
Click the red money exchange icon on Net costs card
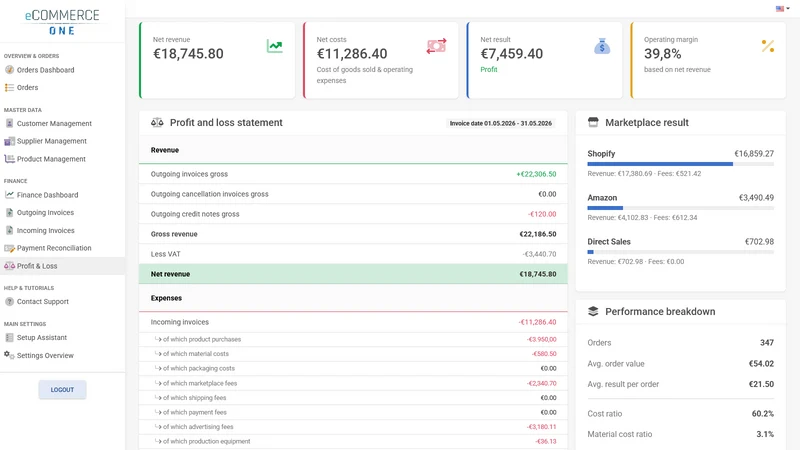pyautogui.click(x=436, y=46)
